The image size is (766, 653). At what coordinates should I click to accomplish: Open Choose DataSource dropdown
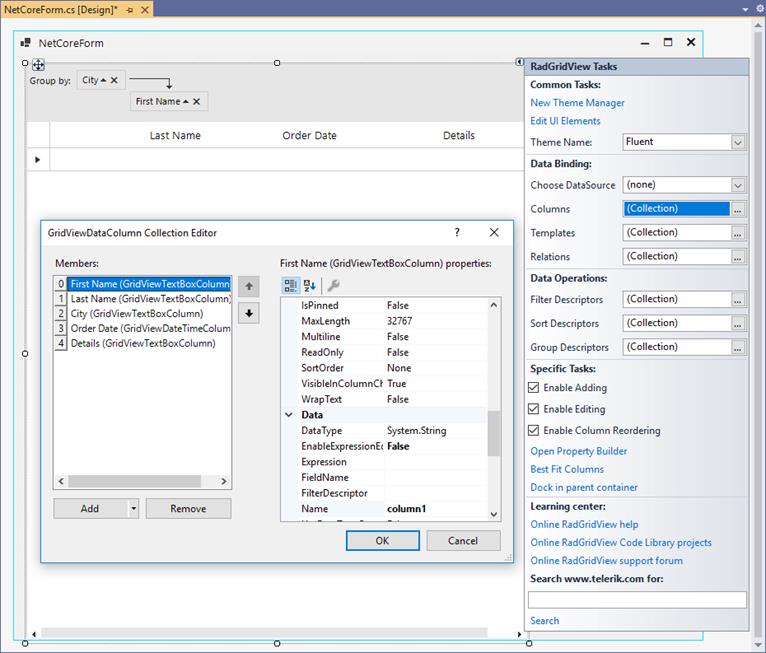click(738, 185)
